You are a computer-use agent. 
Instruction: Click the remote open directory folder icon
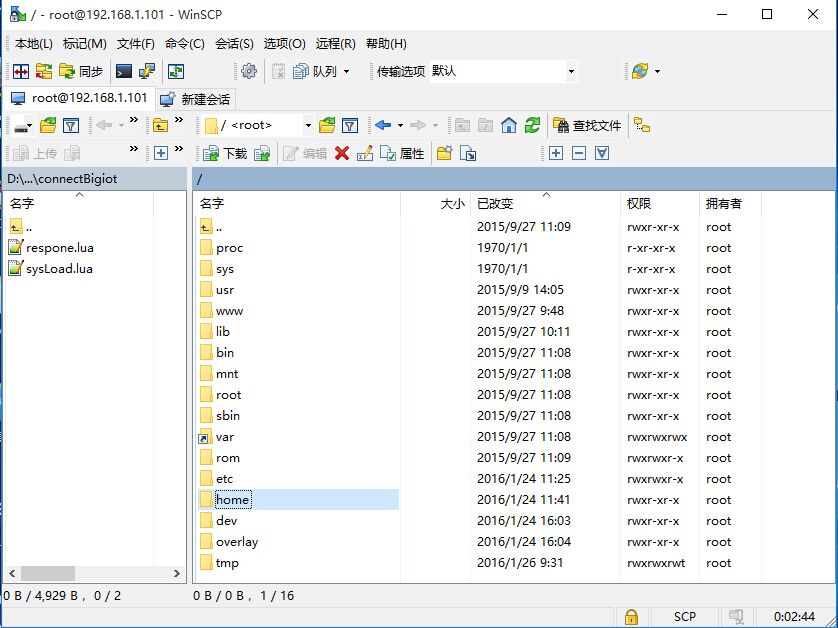[x=327, y=126]
